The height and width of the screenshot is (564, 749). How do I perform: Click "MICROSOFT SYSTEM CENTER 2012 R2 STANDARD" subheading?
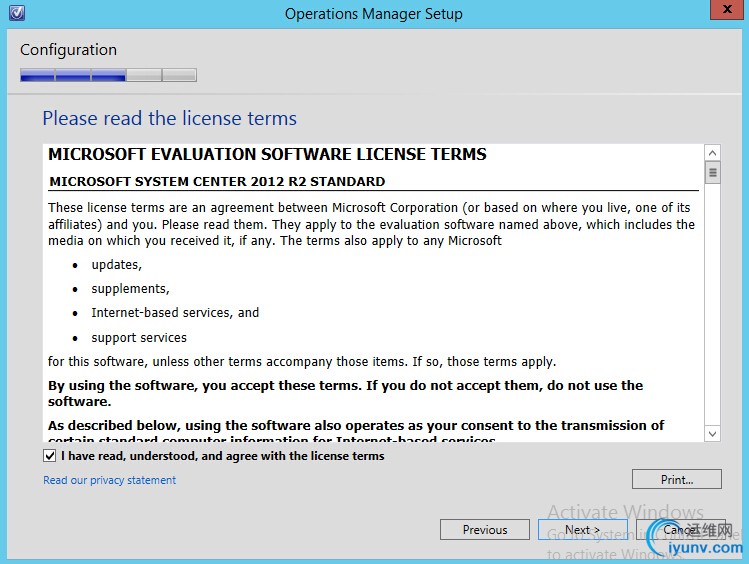pyautogui.click(x=217, y=181)
